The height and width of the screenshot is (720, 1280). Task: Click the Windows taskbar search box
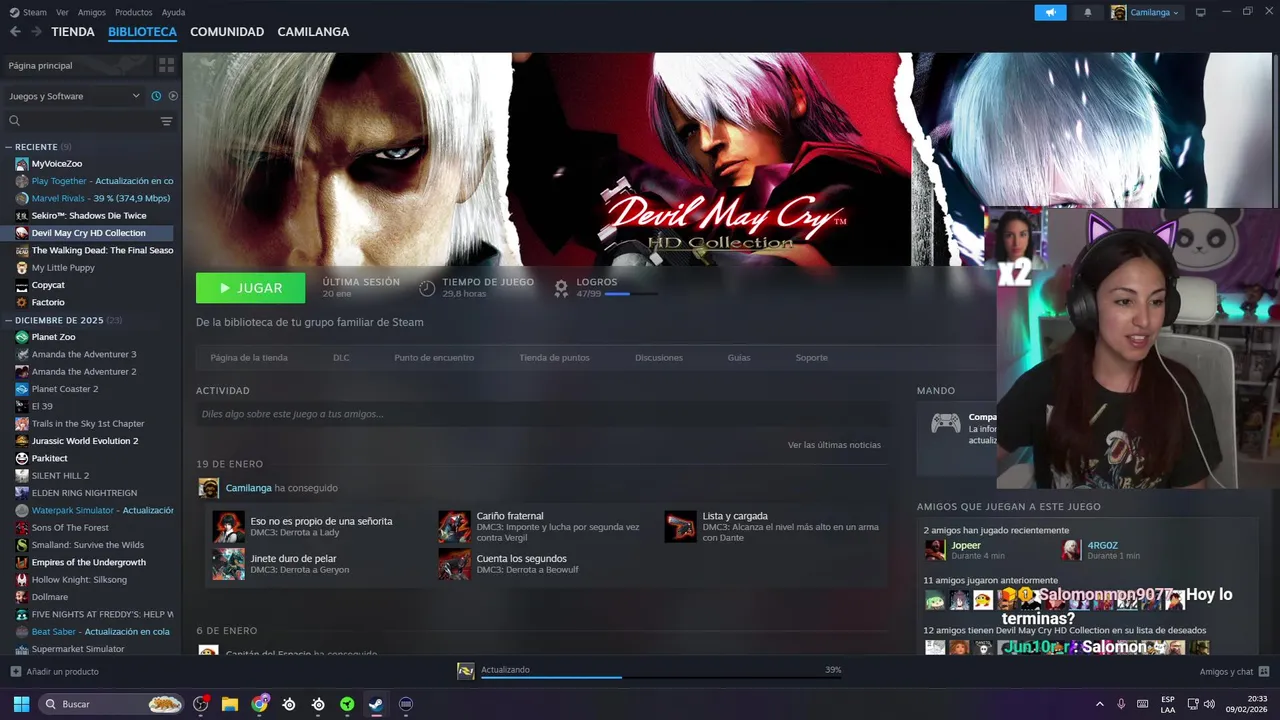click(x=113, y=704)
